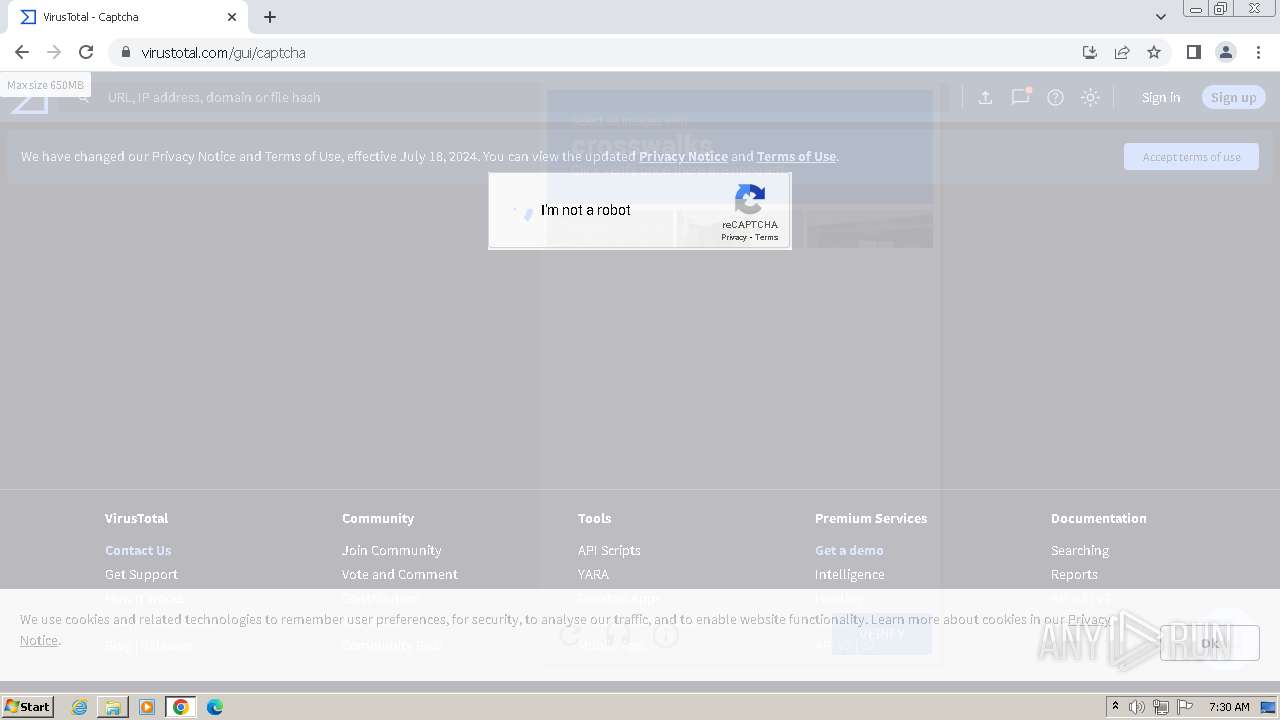The height and width of the screenshot is (720, 1280).
Task: Open the Windows Start button
Action: coord(27,706)
